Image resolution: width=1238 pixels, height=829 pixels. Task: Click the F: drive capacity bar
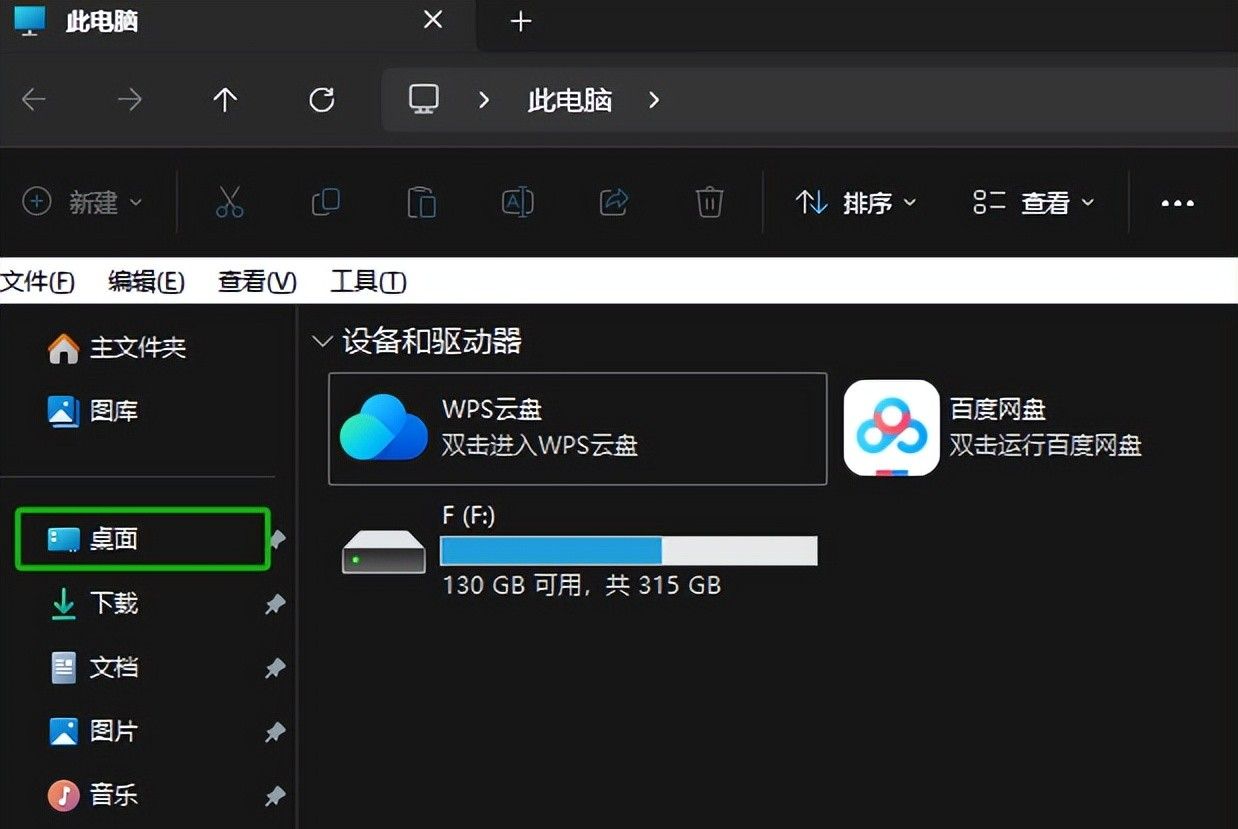tap(629, 550)
